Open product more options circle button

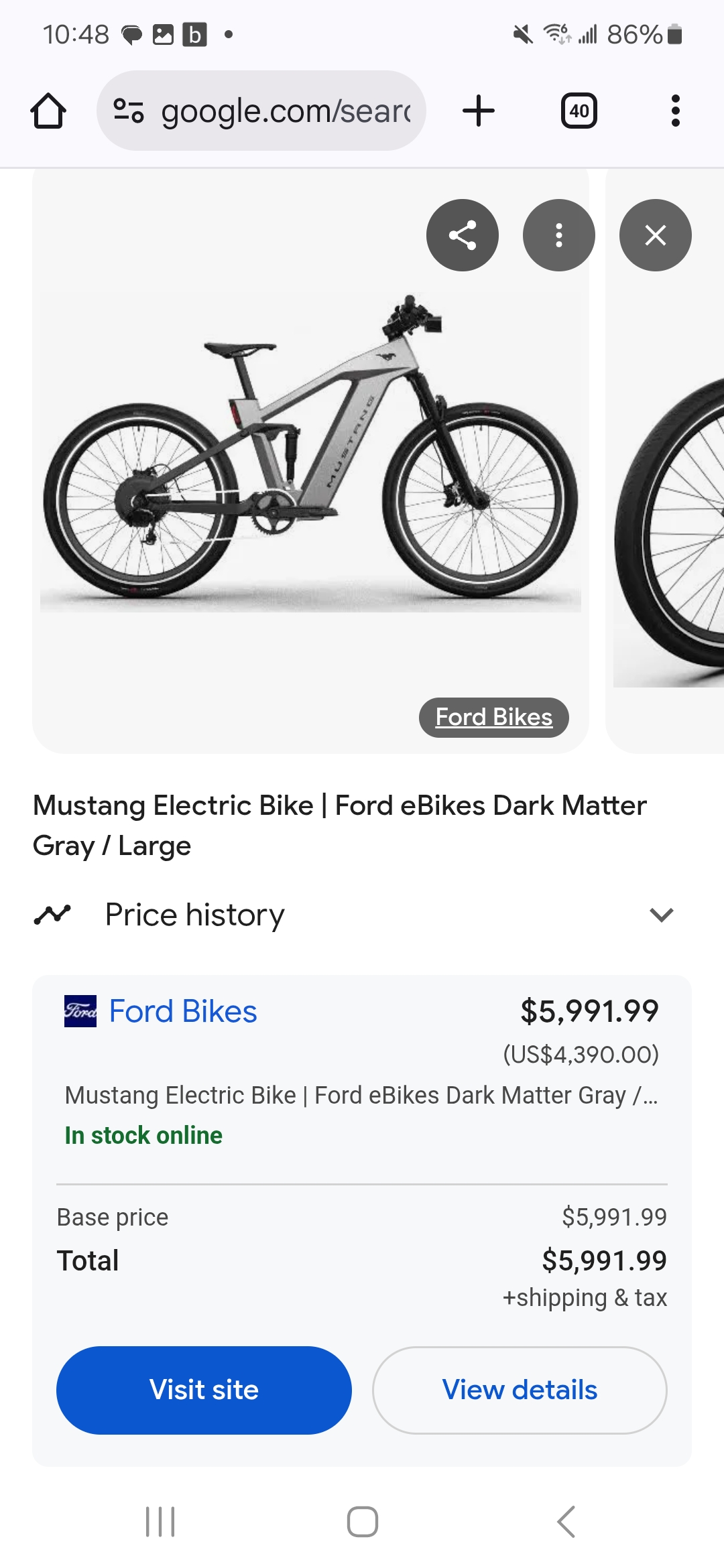pos(559,235)
